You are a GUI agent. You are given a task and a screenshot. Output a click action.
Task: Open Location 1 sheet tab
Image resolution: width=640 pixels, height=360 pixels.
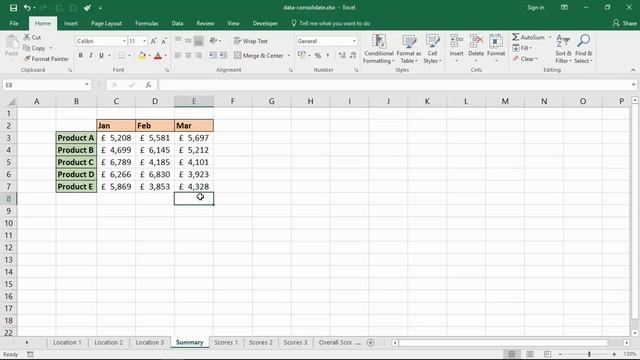pyautogui.click(x=67, y=342)
